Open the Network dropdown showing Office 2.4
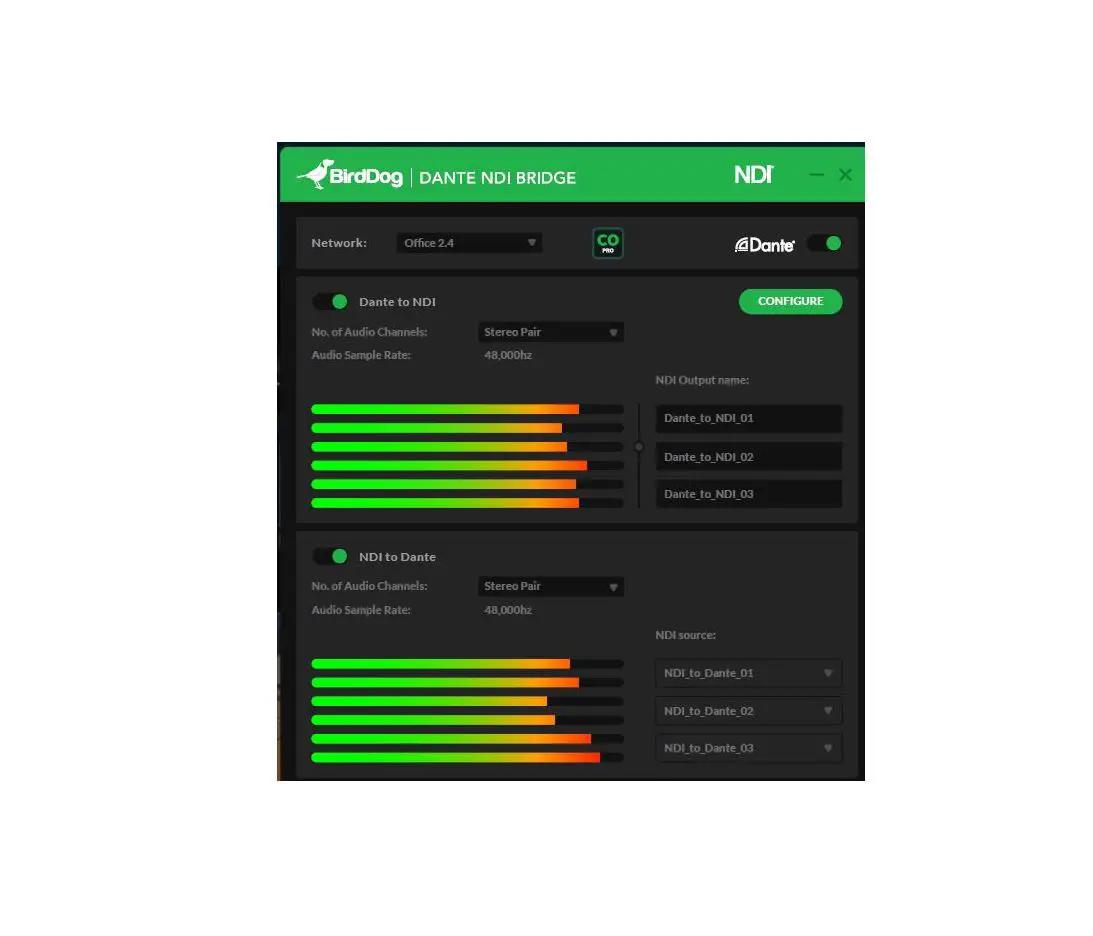Image resolution: width=1093 pixels, height=936 pixels. coord(468,242)
